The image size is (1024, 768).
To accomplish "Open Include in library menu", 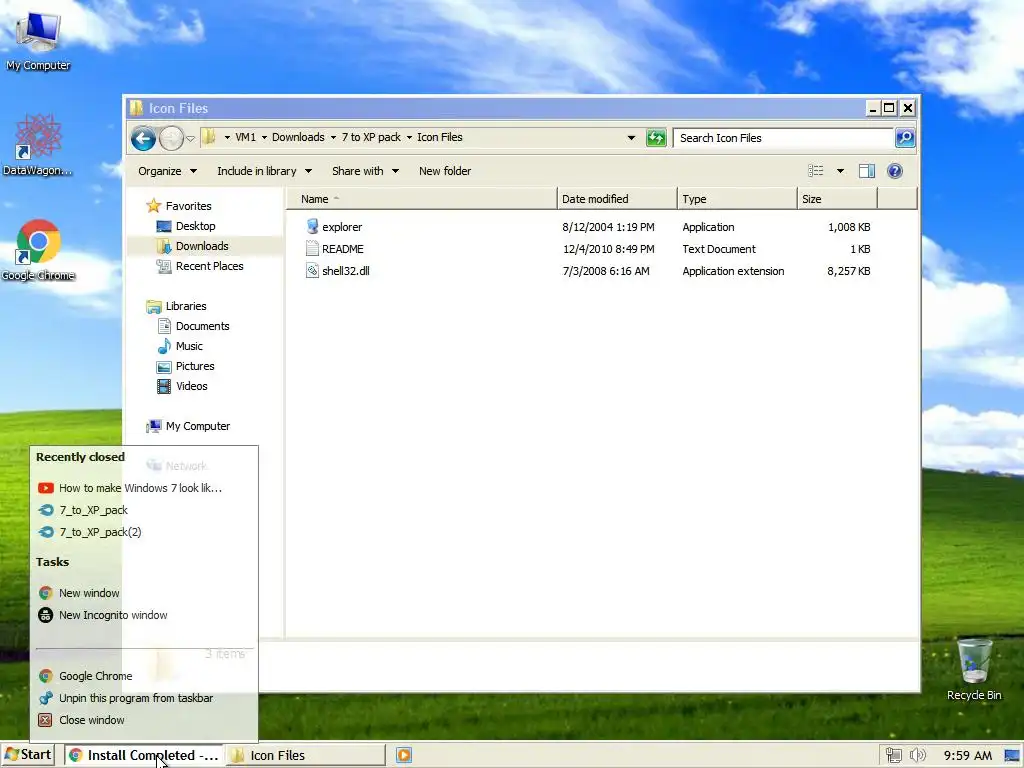I will (x=264, y=171).
